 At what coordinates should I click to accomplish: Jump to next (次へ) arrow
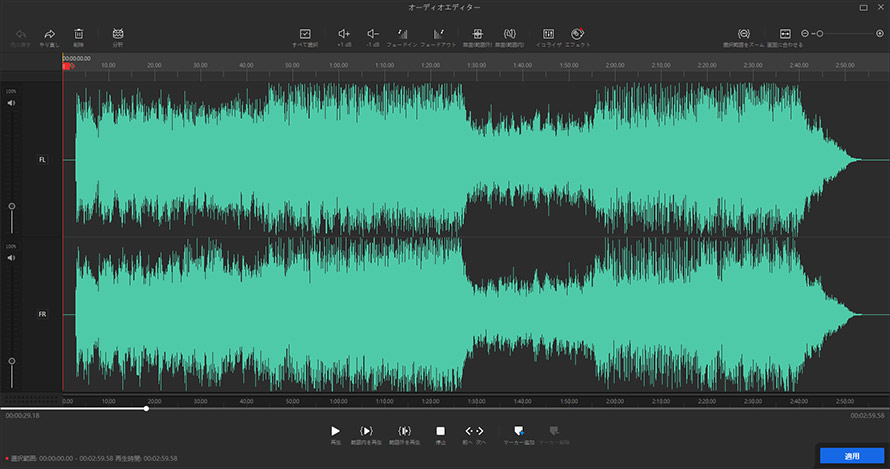[x=480, y=431]
